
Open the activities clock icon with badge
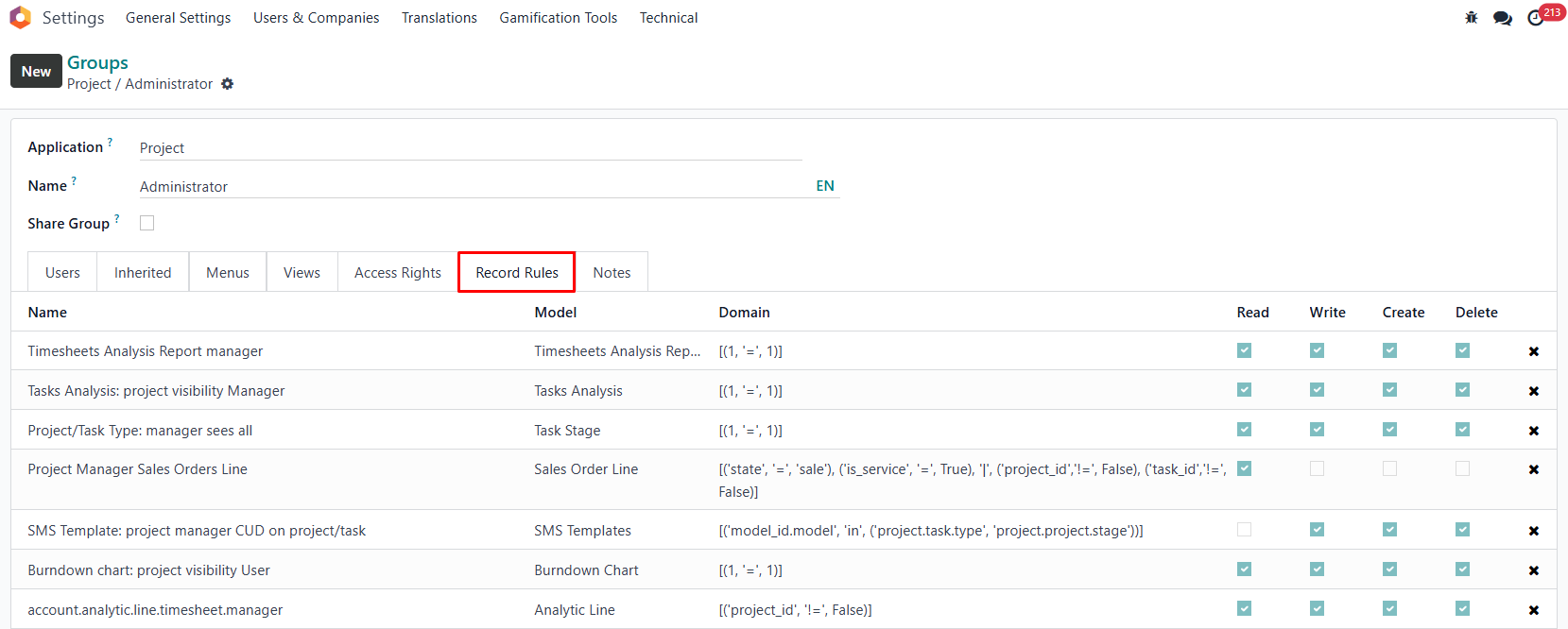1536,18
